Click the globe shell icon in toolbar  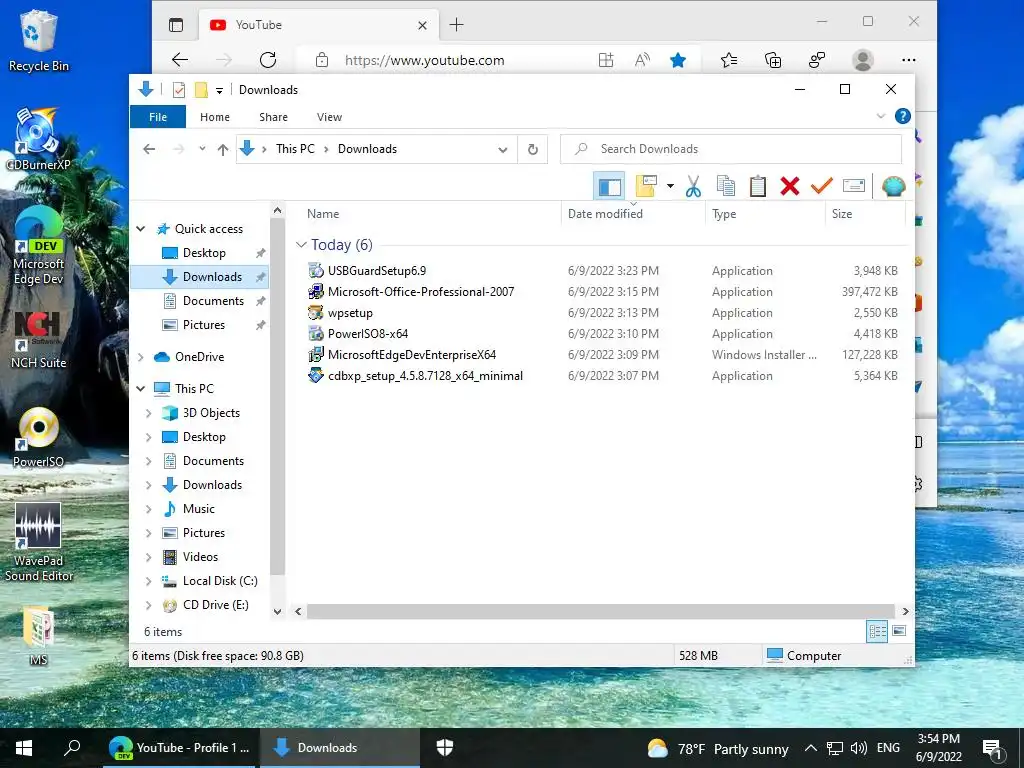[x=893, y=186]
